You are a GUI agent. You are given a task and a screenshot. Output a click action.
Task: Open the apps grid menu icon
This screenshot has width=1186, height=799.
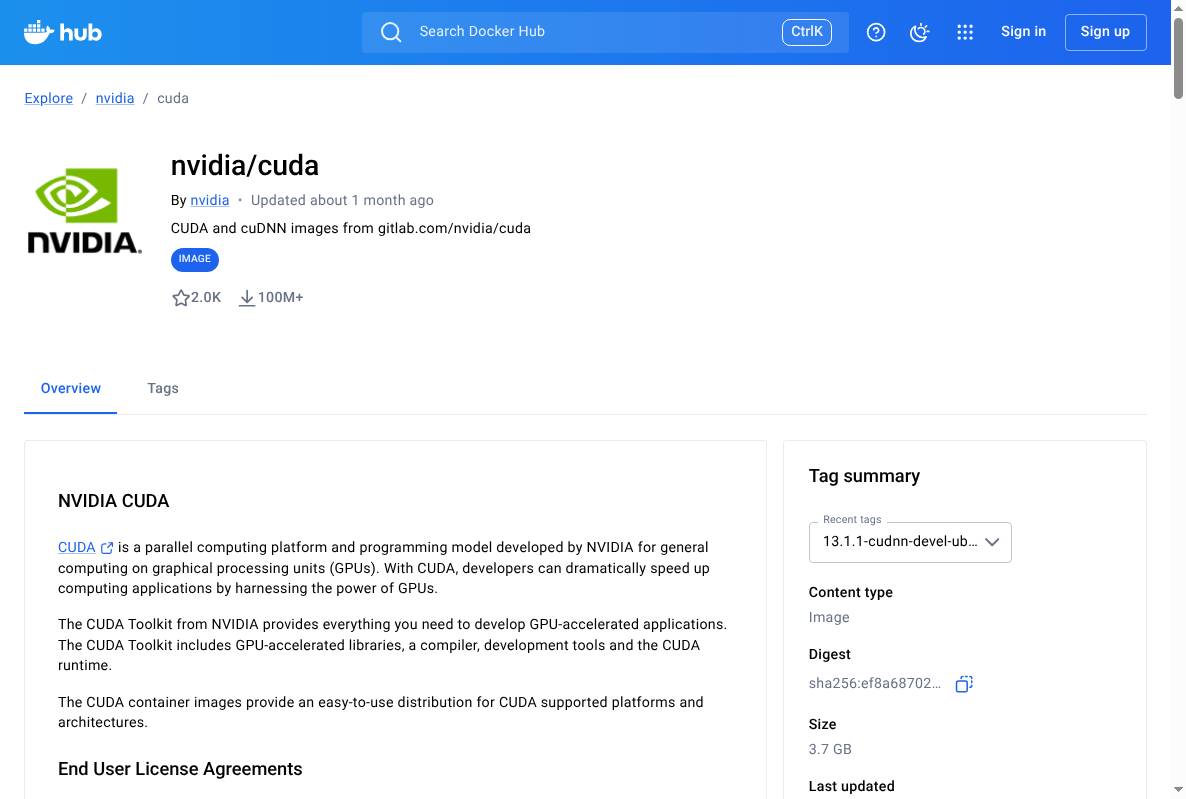965,32
